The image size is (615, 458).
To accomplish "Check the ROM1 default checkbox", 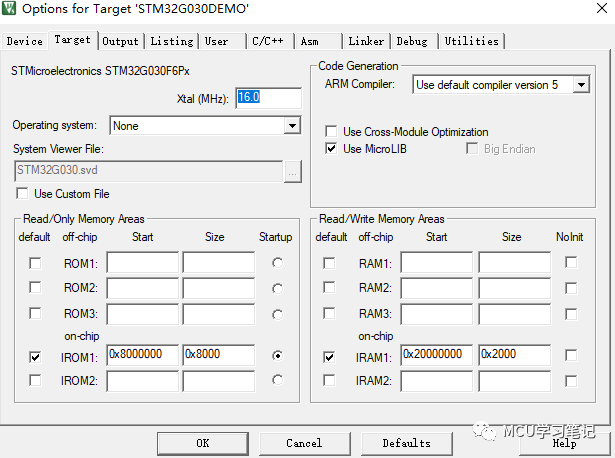I will 35,263.
